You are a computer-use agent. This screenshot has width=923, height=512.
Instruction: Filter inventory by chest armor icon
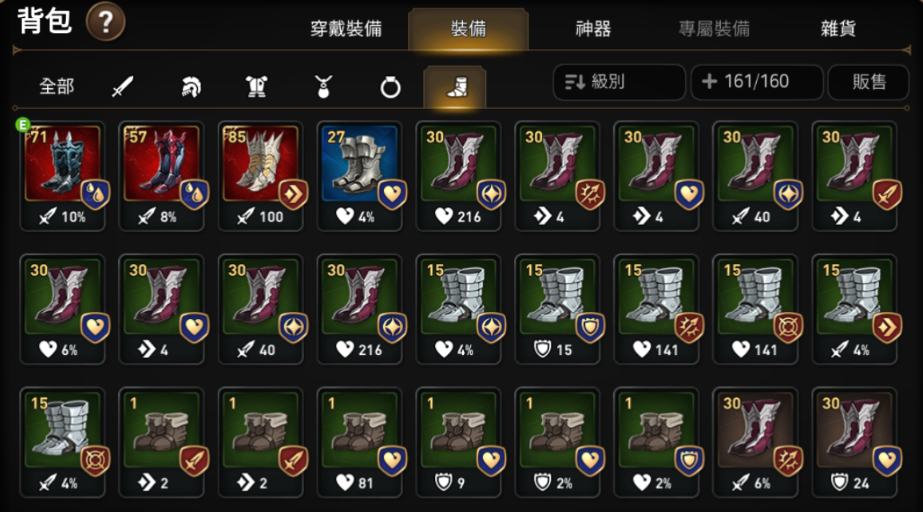pos(257,87)
